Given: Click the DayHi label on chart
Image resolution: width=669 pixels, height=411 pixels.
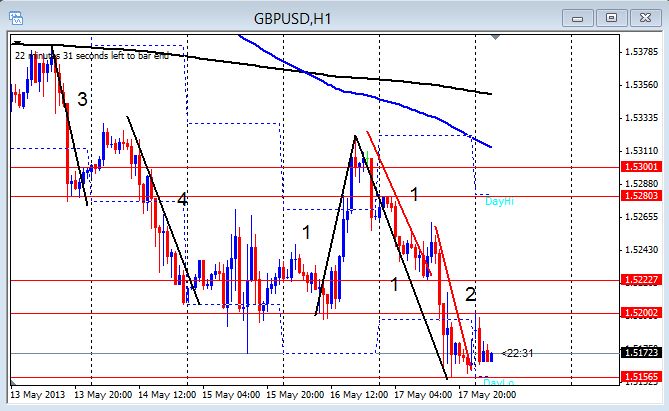Looking at the screenshot, I should click(499, 201).
